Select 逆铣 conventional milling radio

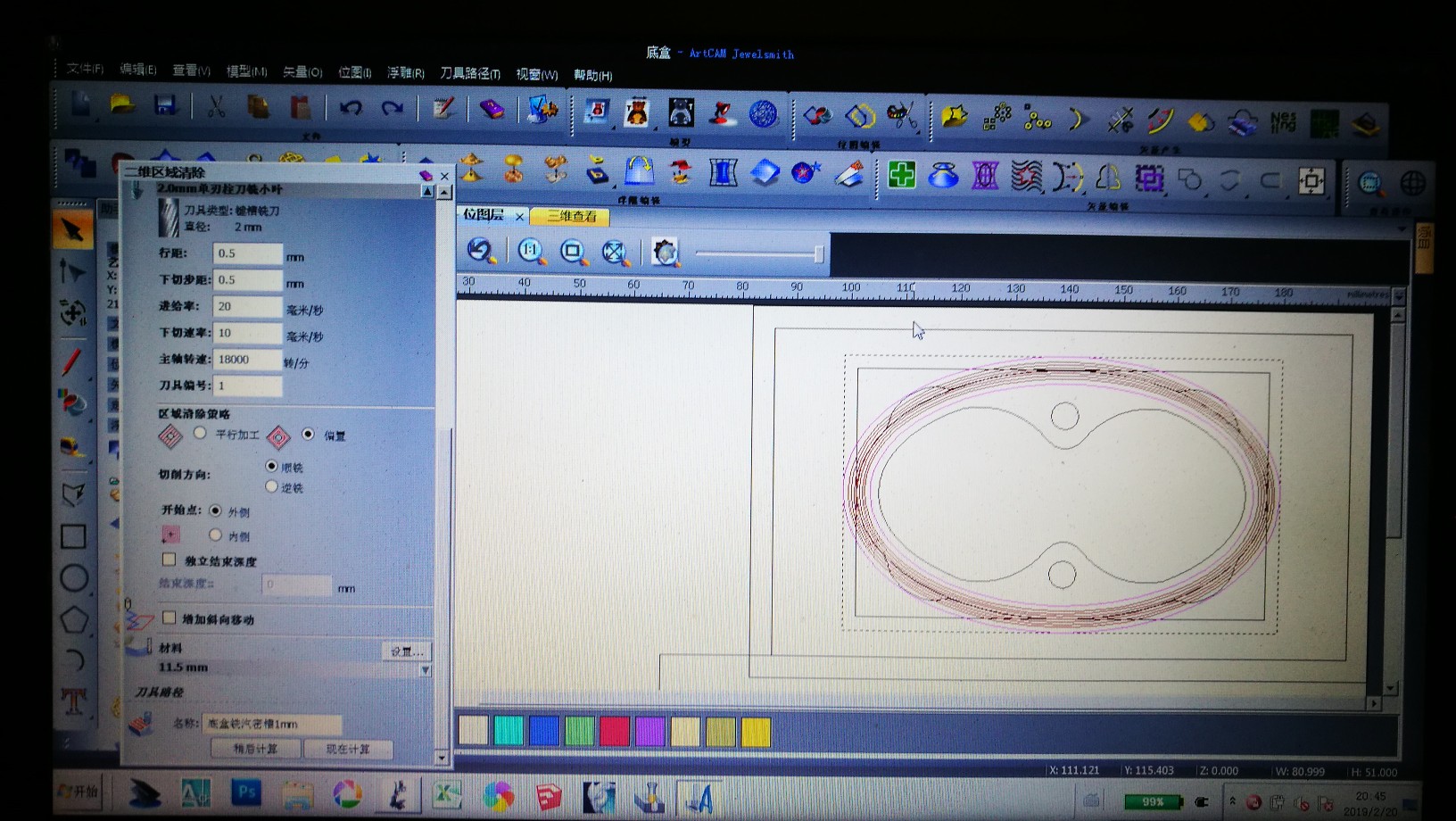(x=271, y=486)
